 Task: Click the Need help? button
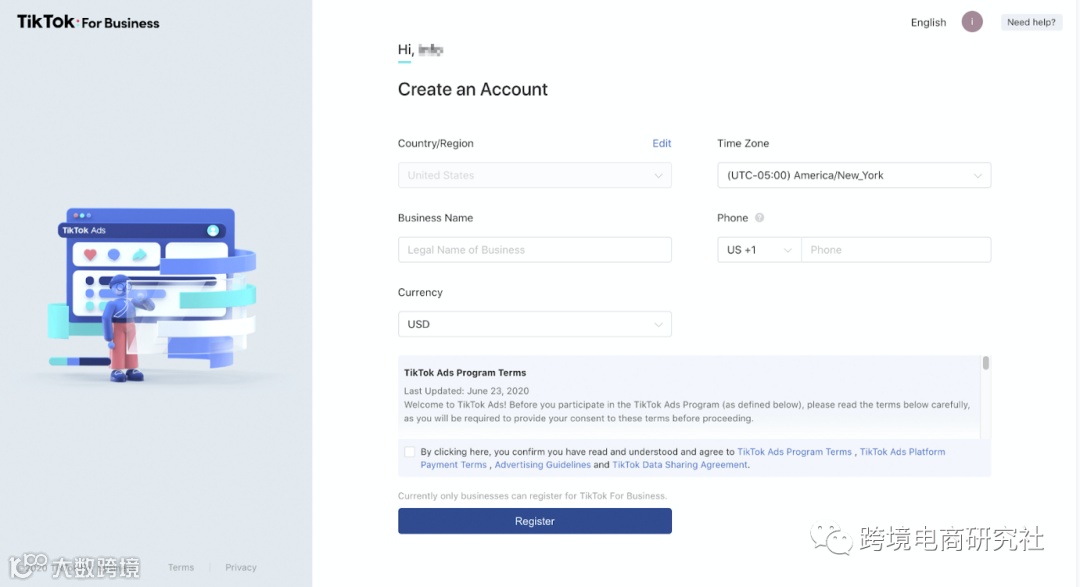click(1031, 22)
